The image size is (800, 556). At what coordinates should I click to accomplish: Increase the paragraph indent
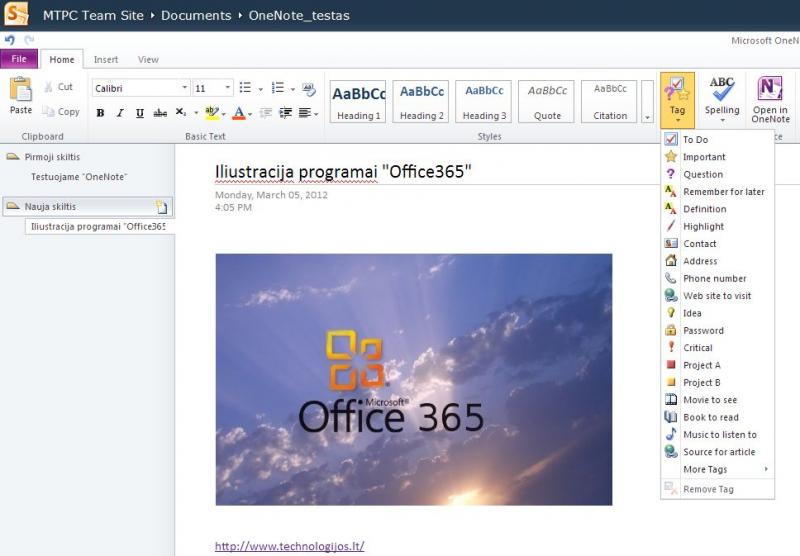[286, 113]
